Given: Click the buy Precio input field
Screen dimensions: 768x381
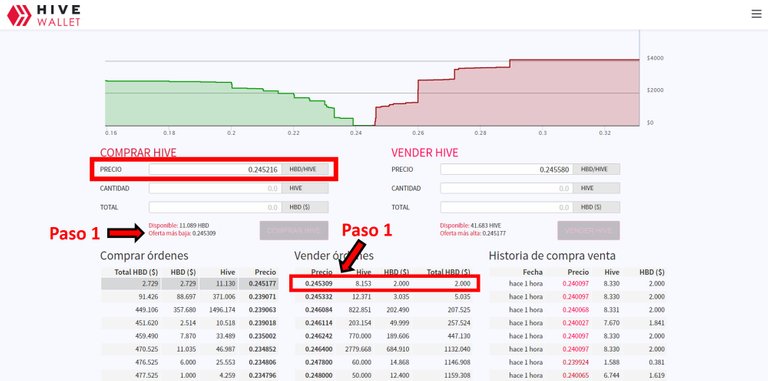Looking at the screenshot, I should [x=215, y=169].
